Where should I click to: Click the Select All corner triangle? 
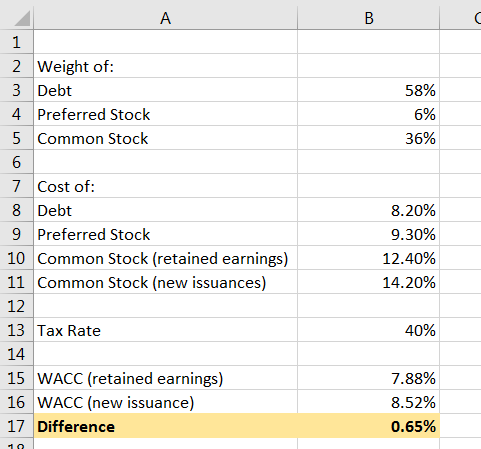point(22,18)
